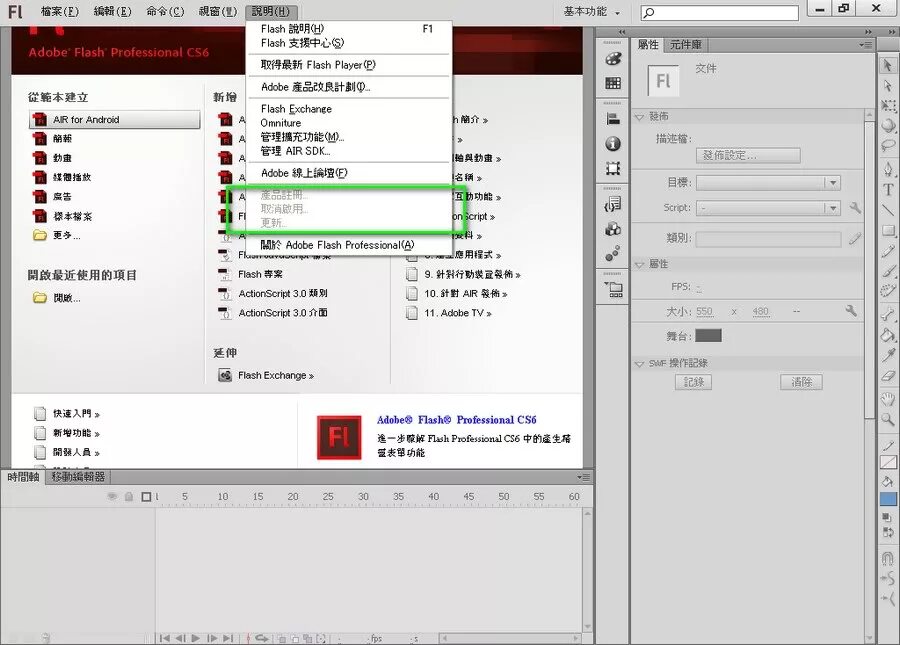The width and height of the screenshot is (900, 645).
Task: Open the 編輯(E) menu
Action: (112, 11)
